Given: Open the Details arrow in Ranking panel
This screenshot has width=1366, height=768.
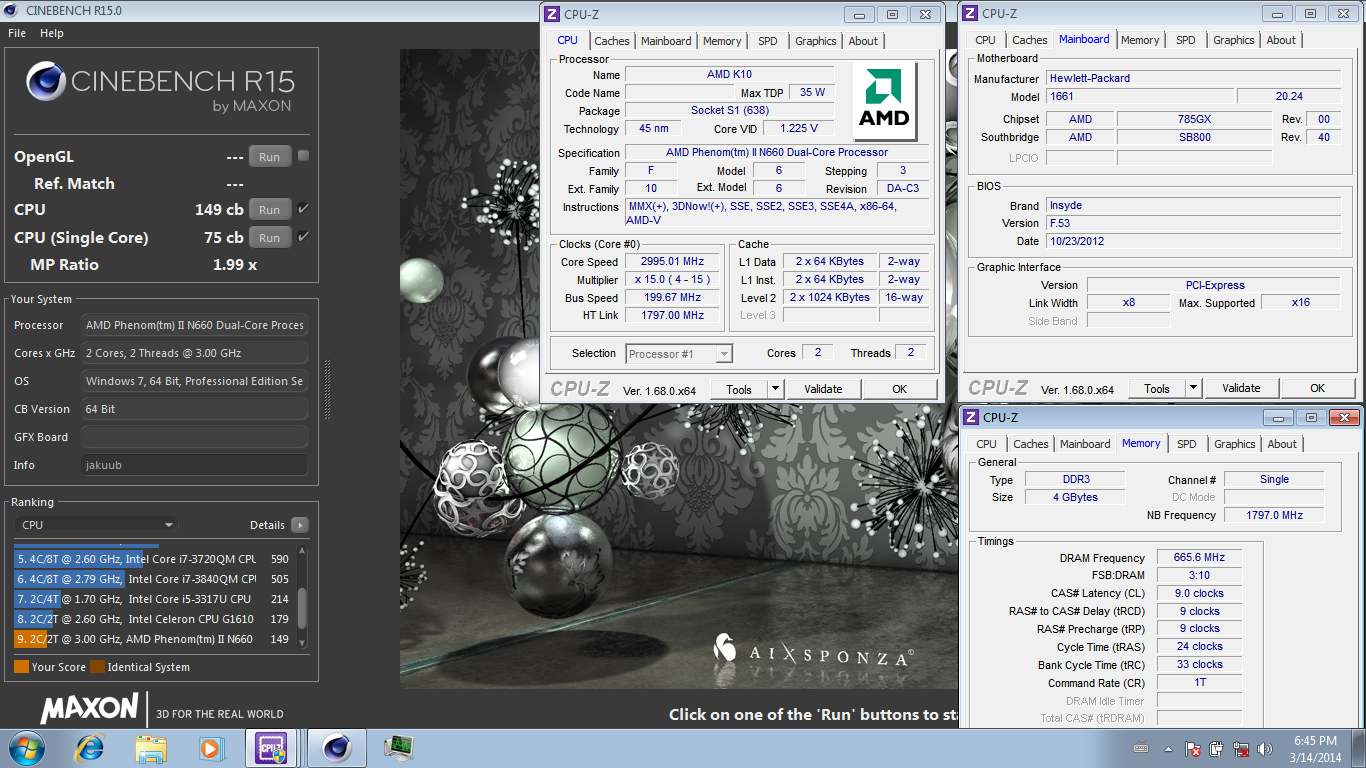Looking at the screenshot, I should (300, 525).
